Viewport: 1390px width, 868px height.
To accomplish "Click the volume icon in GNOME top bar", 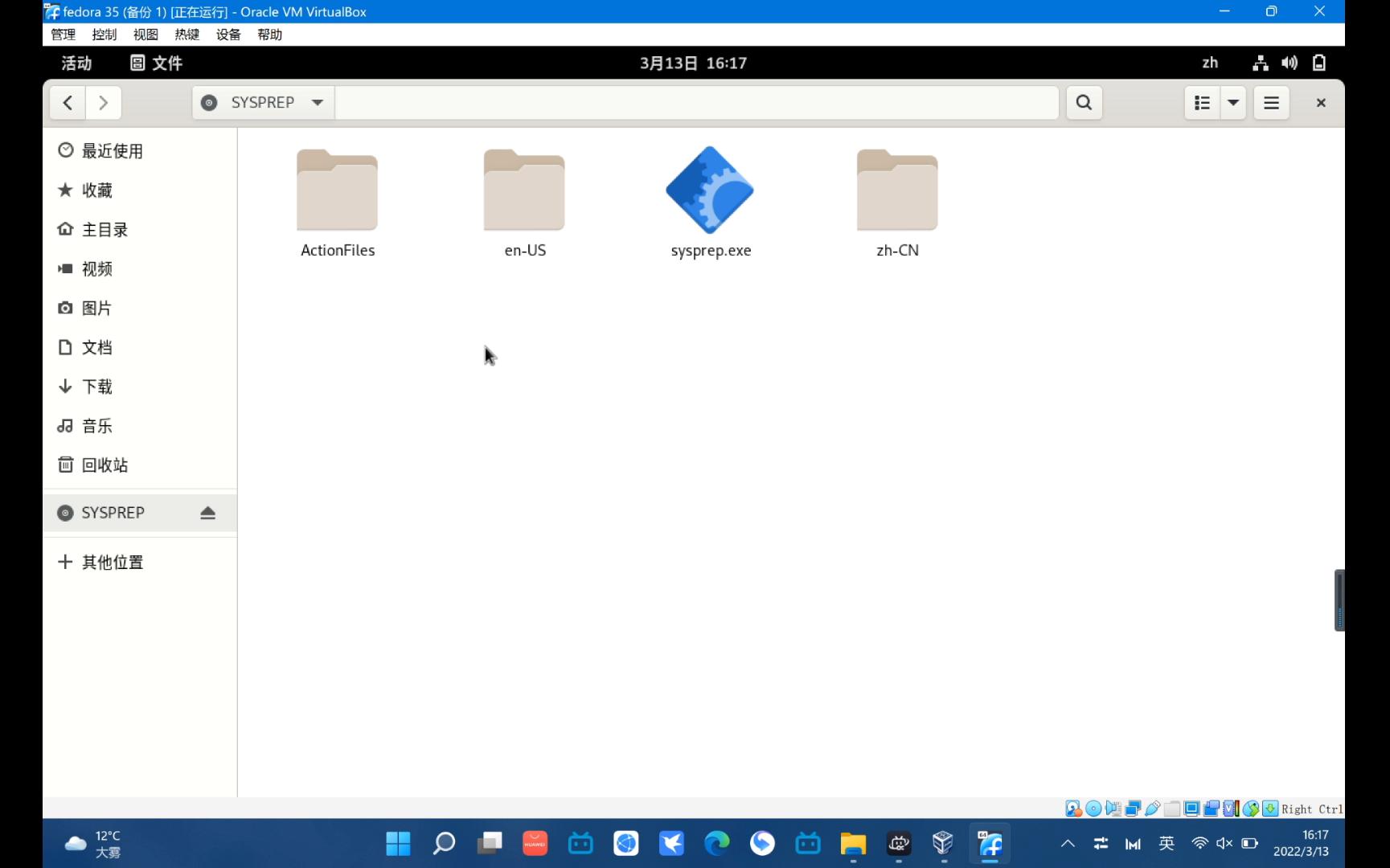I will tap(1290, 63).
